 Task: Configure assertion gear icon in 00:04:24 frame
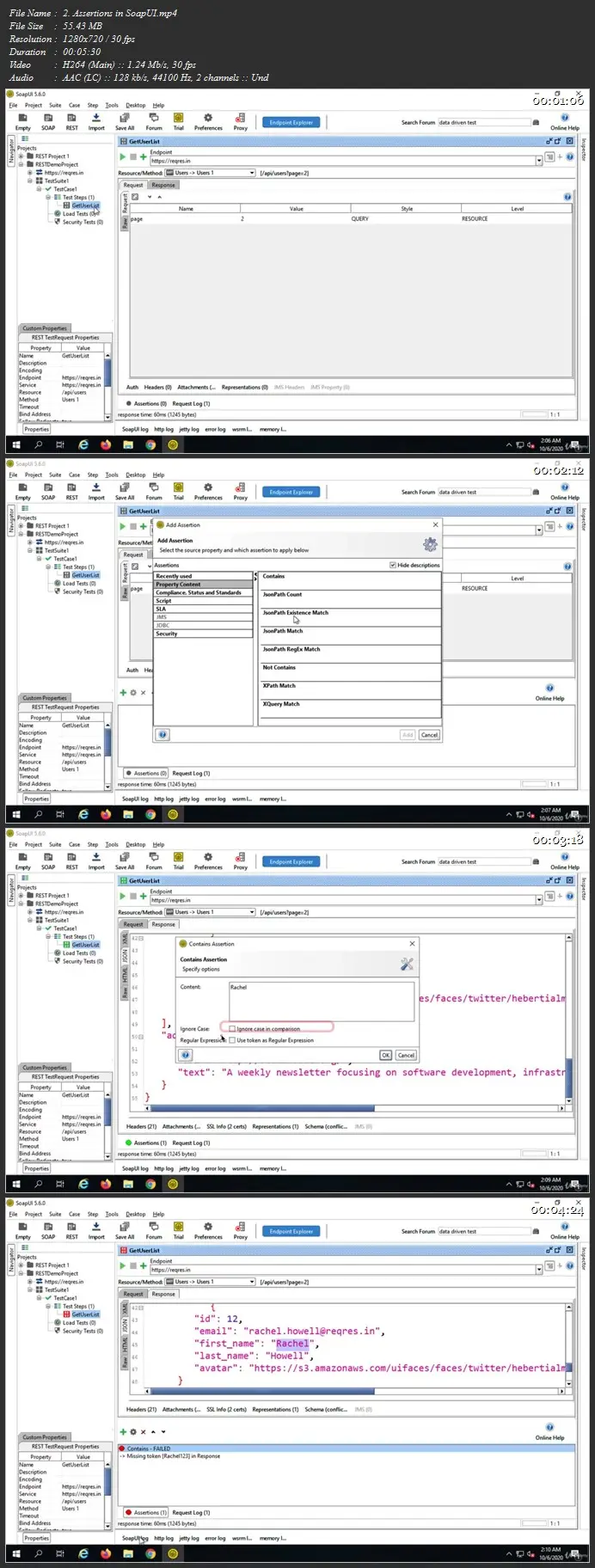point(133,1431)
